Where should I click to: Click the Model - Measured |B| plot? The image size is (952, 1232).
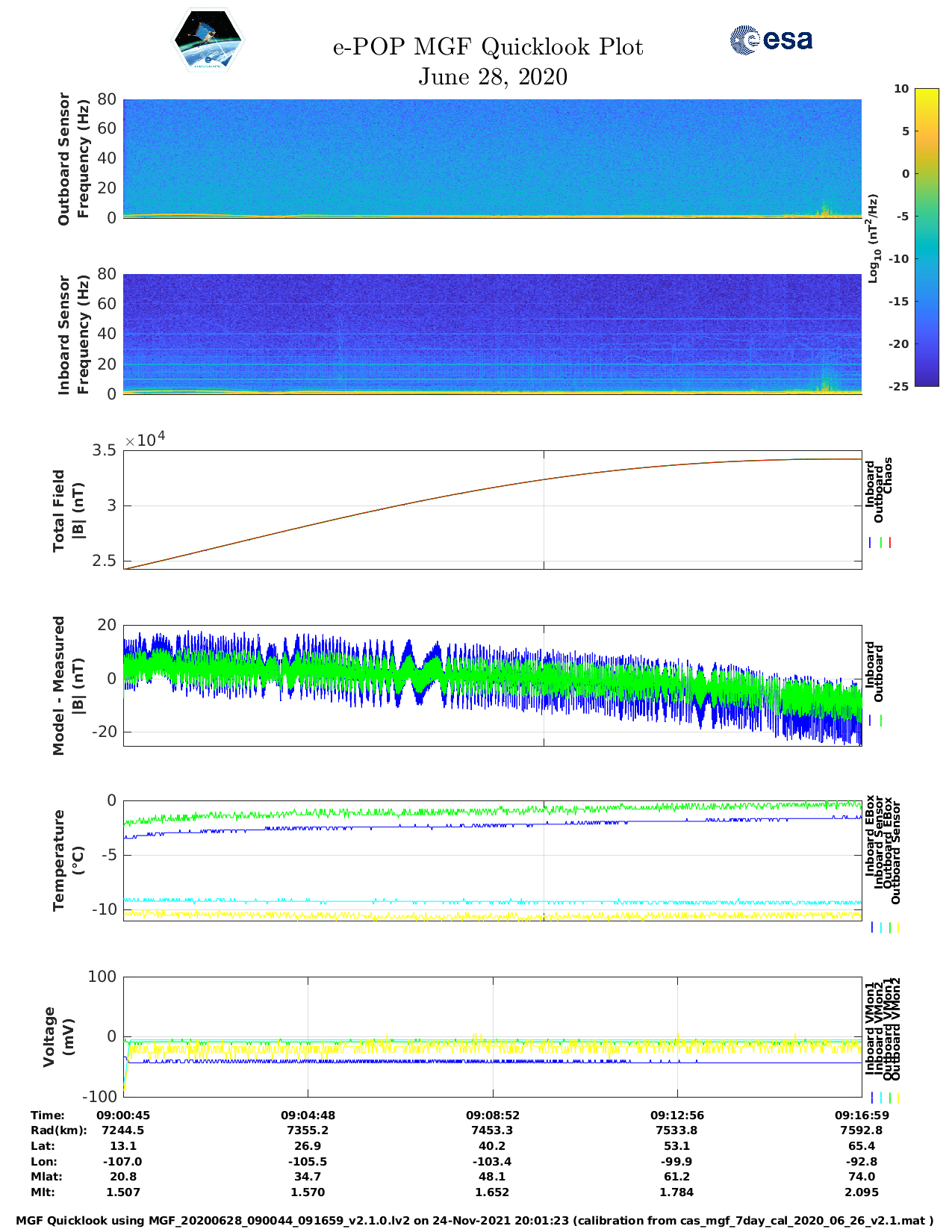pyautogui.click(x=492, y=684)
